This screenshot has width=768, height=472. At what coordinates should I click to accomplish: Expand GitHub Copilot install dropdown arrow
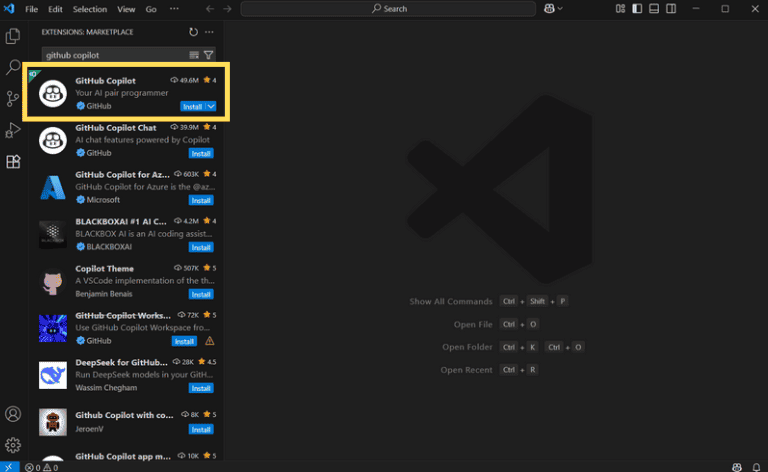click(x=211, y=106)
